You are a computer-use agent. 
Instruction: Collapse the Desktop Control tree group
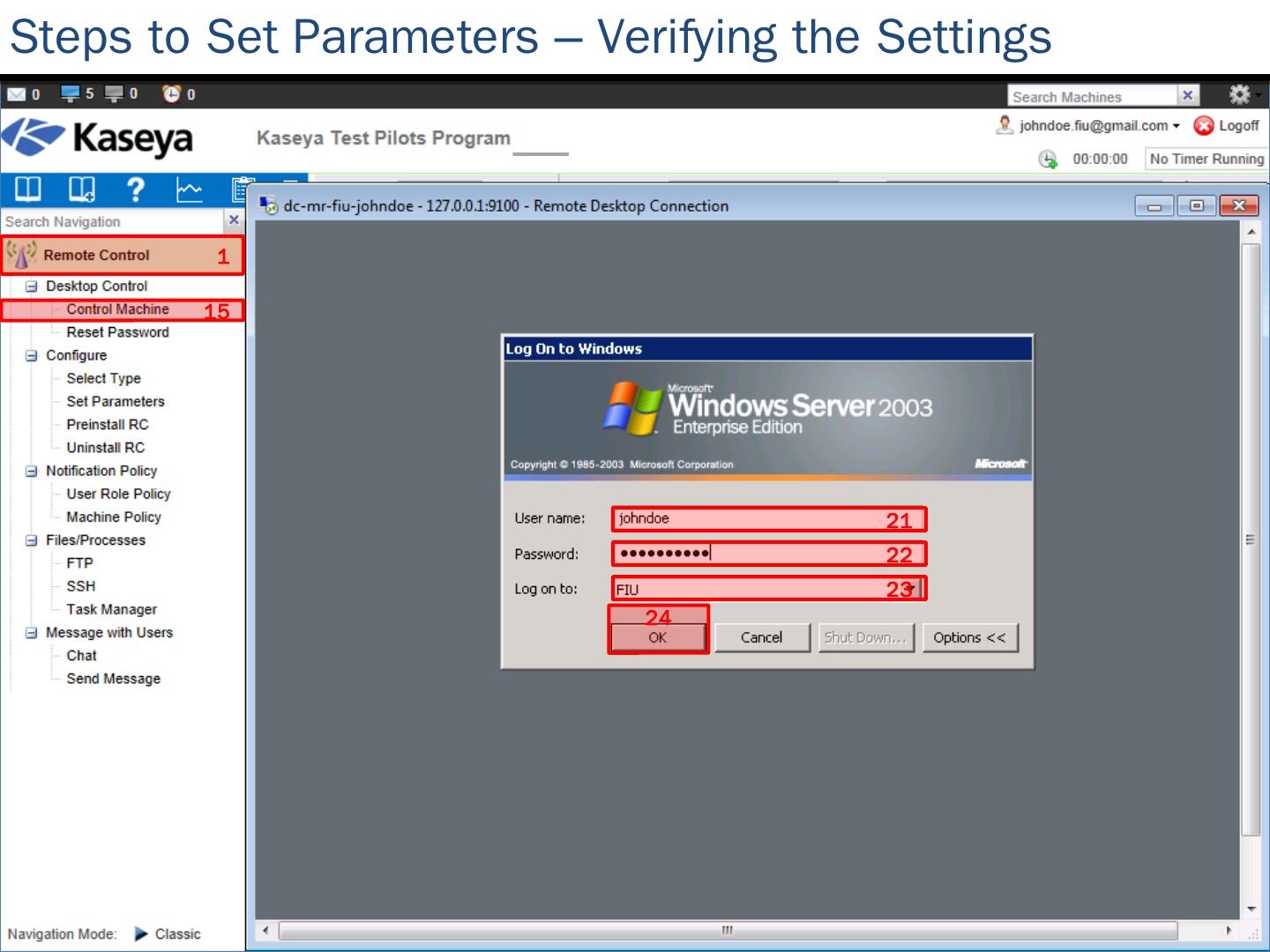[x=32, y=286]
